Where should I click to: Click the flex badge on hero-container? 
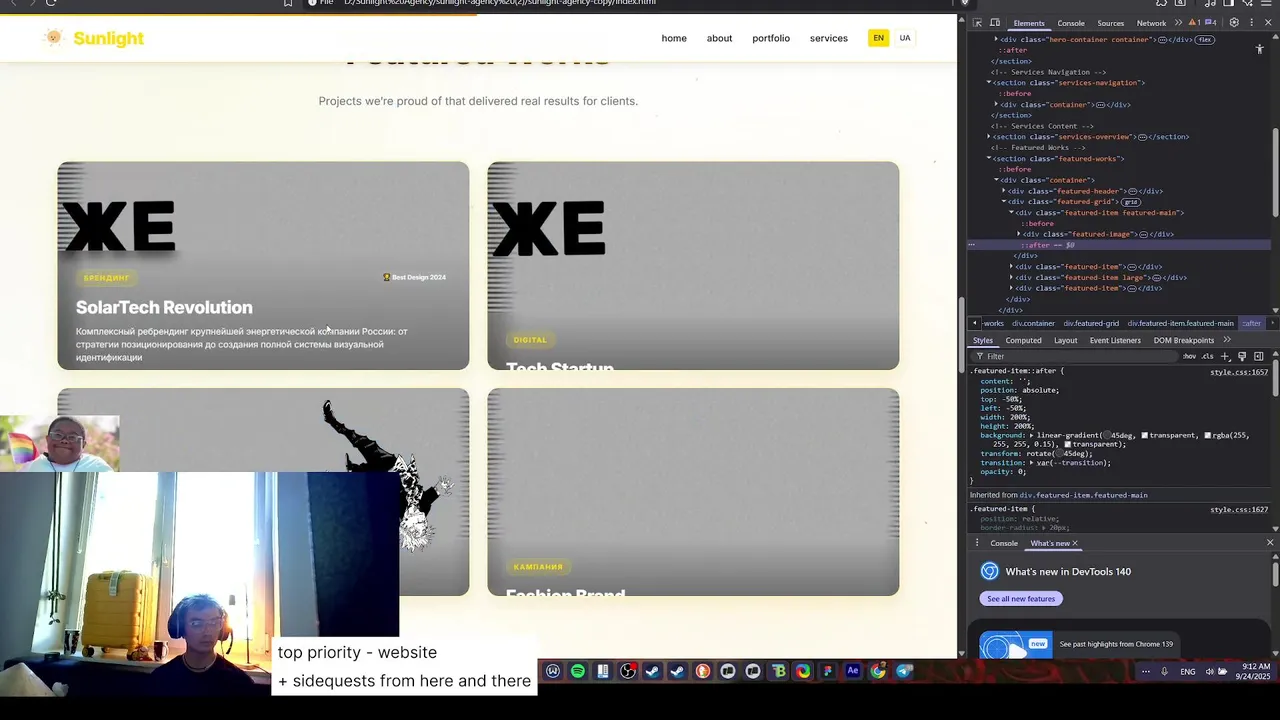click(1205, 40)
